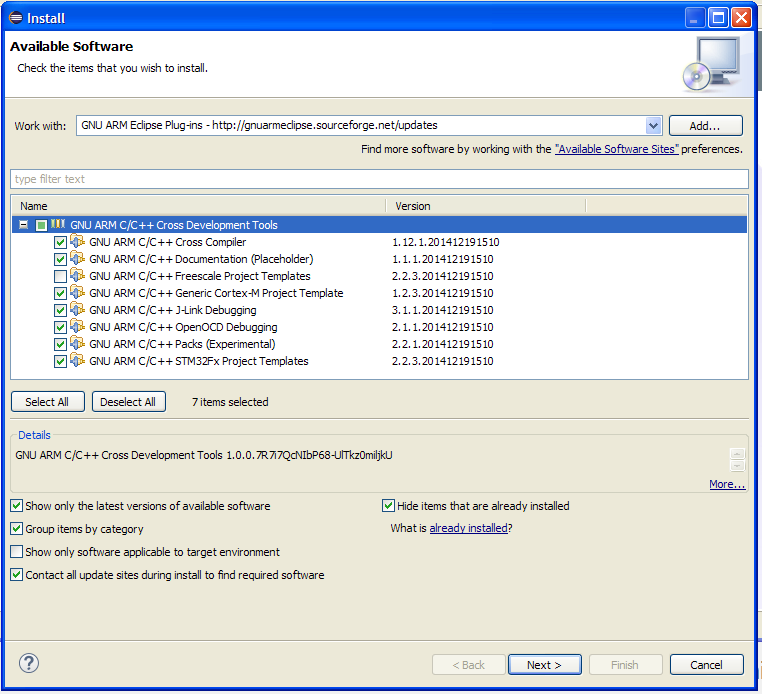Viewport: 762px width, 694px height.
Task: Click the feature icon beside Freescale Project Templates
Action: point(77,275)
